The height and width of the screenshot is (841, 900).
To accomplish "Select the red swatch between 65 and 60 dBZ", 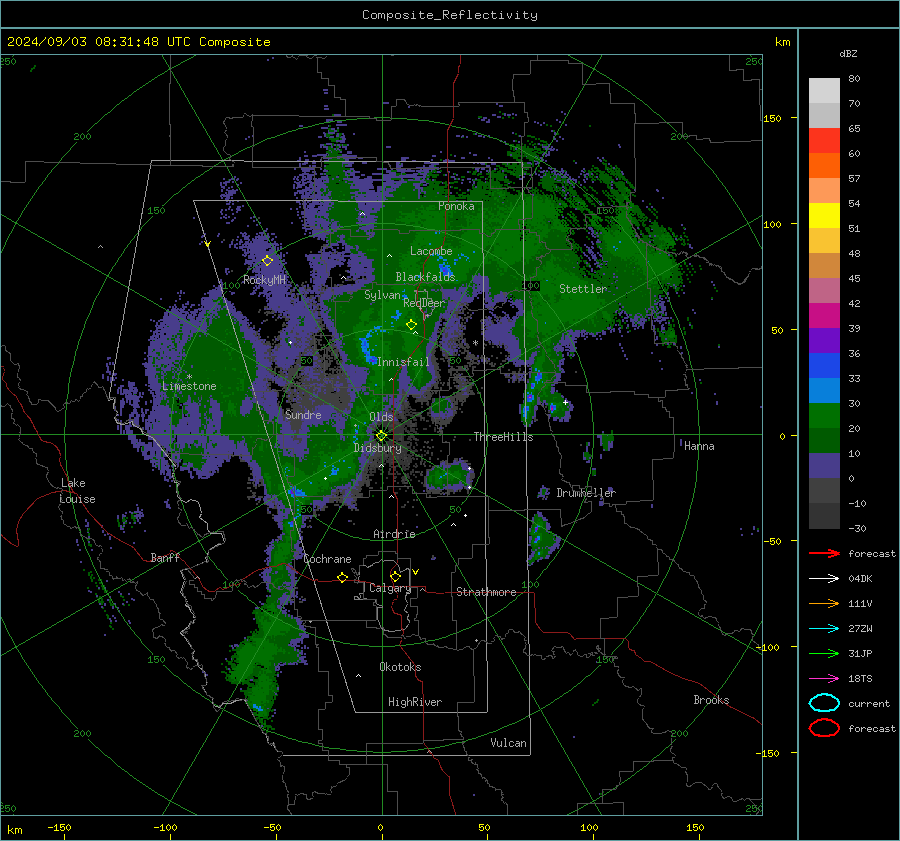I will pyautogui.click(x=824, y=141).
